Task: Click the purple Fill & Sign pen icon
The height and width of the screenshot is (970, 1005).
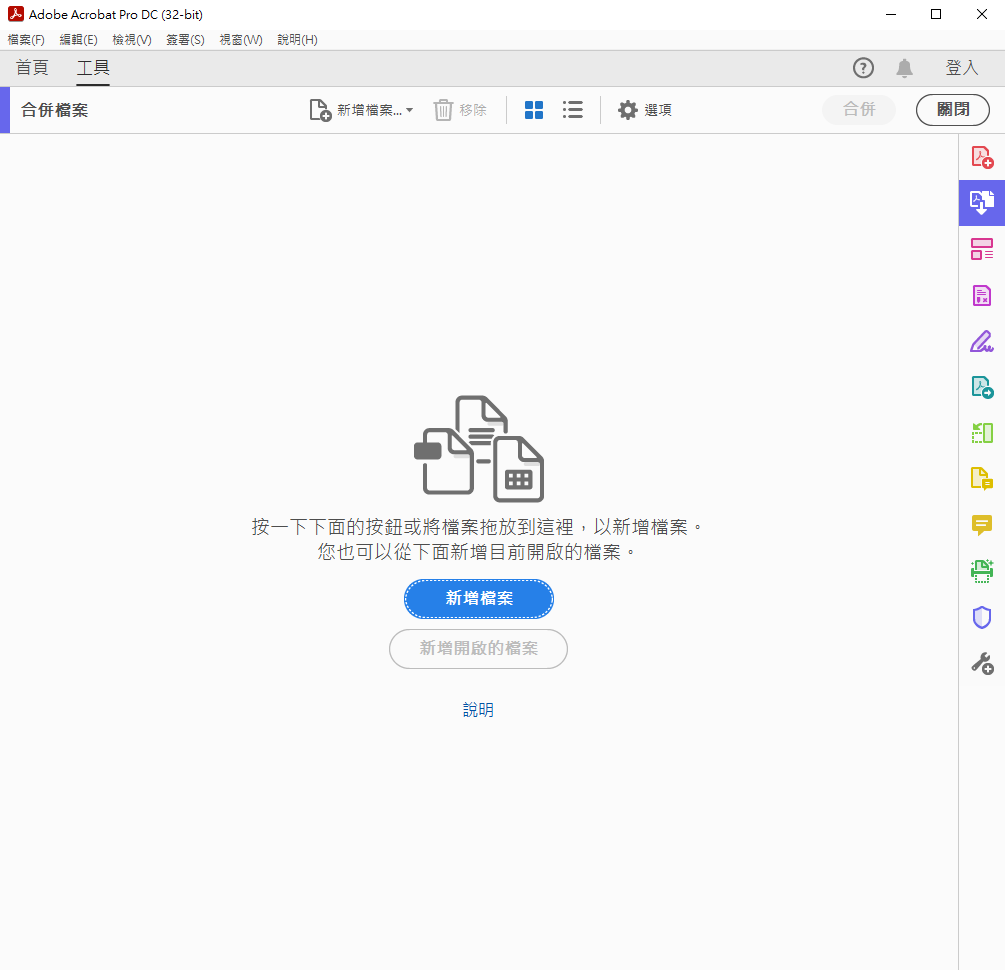Action: point(981,341)
